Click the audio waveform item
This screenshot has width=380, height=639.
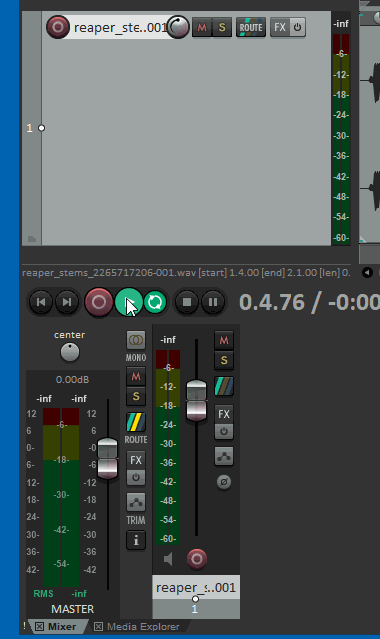coord(370,134)
